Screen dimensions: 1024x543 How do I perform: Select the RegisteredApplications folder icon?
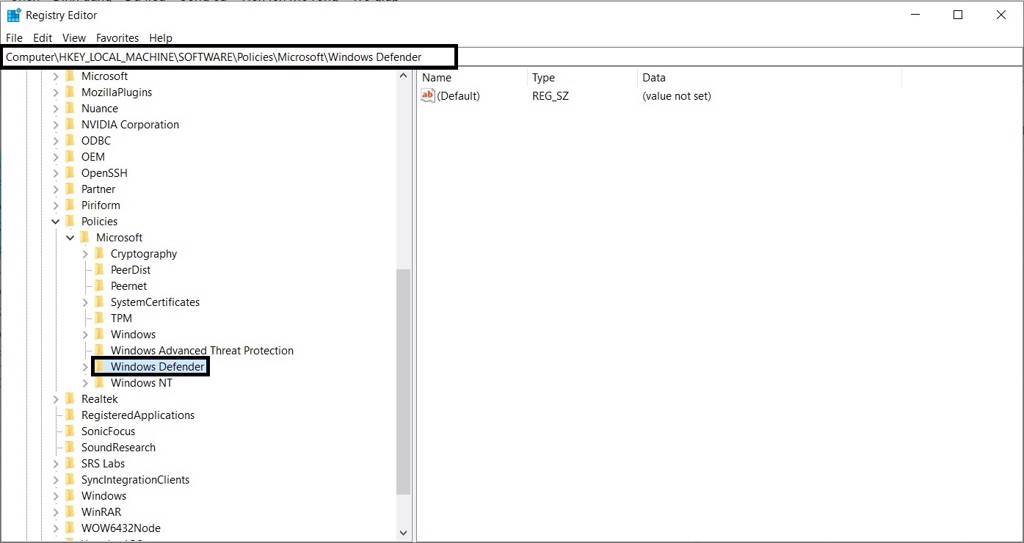tap(71, 415)
